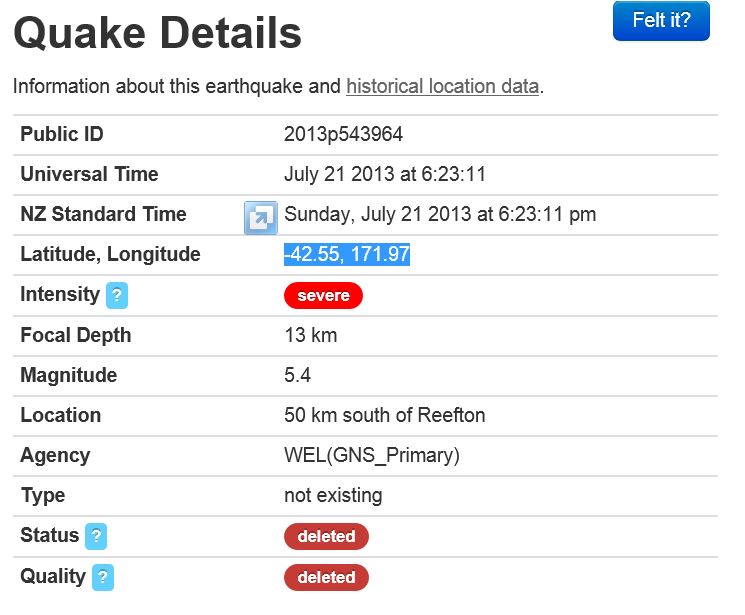This screenshot has width=745, height=615.
Task: Click the "deleted" badge in the Status row
Action: (326, 536)
